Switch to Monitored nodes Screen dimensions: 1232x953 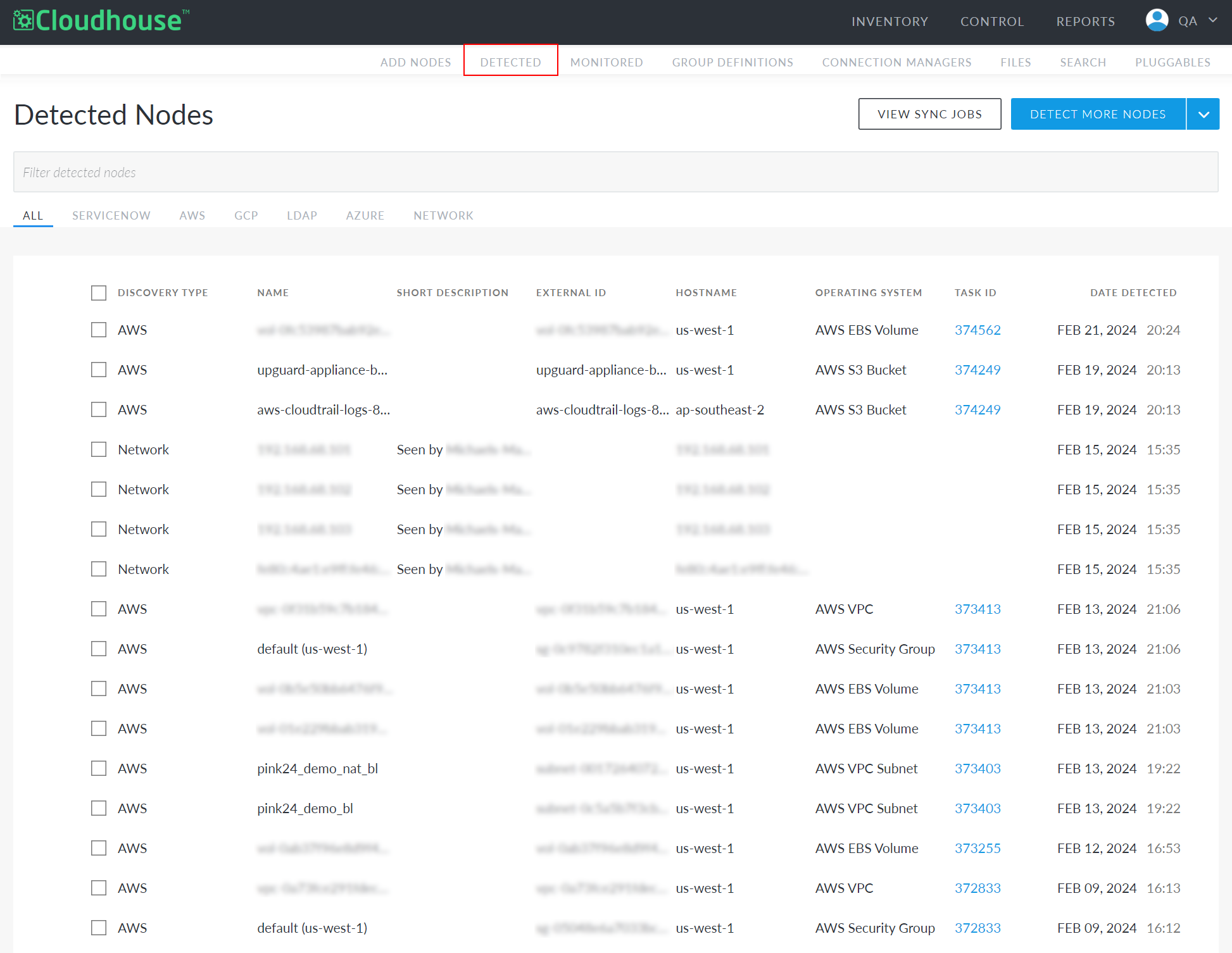(607, 62)
